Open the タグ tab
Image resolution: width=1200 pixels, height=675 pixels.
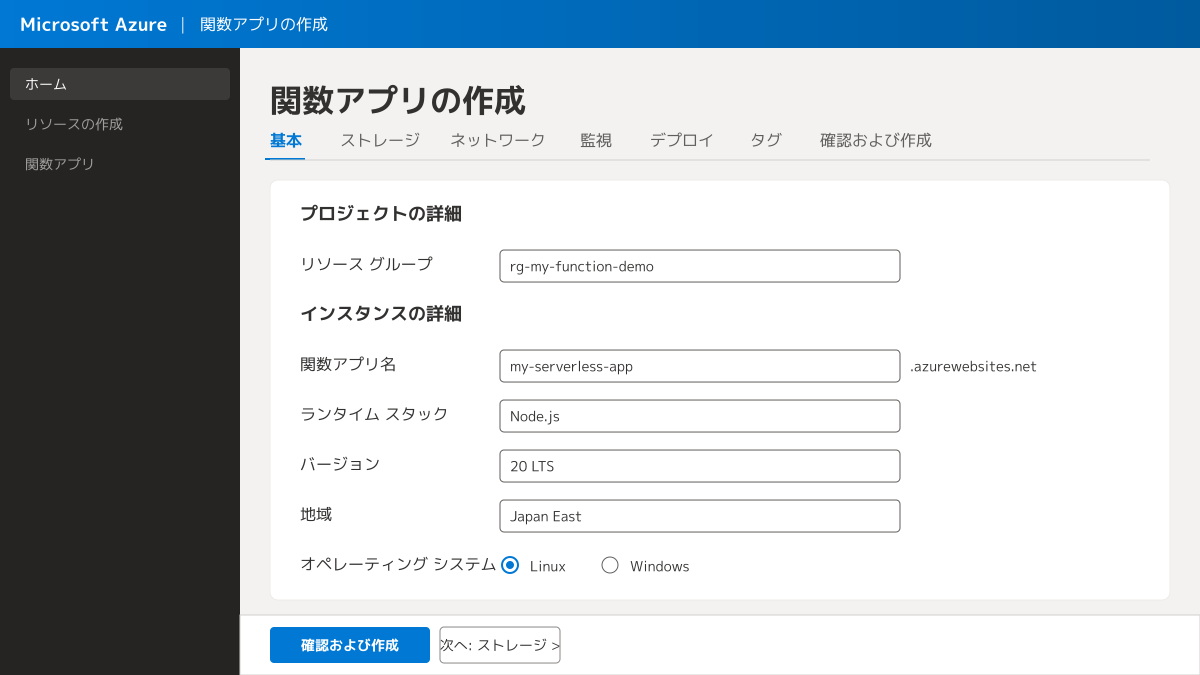click(x=766, y=141)
